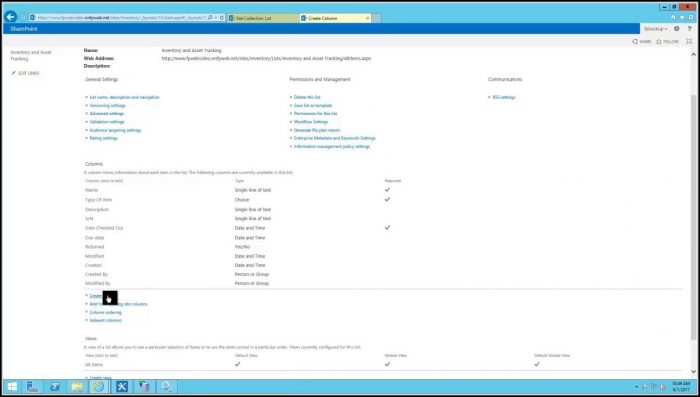700x397 pixels.
Task: Edit the Due date column
Action: 94,238
